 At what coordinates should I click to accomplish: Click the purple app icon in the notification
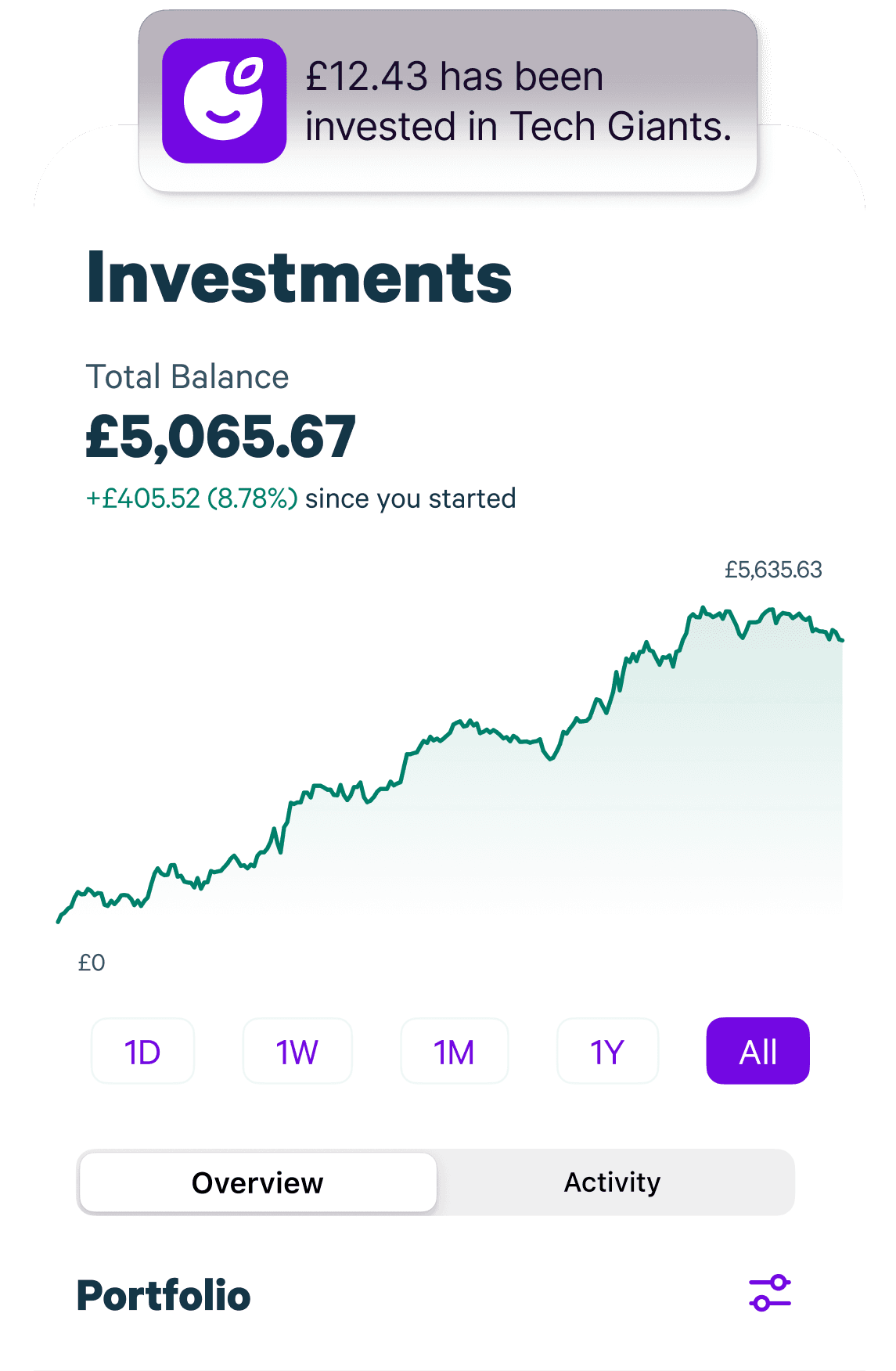pyautogui.click(x=225, y=102)
